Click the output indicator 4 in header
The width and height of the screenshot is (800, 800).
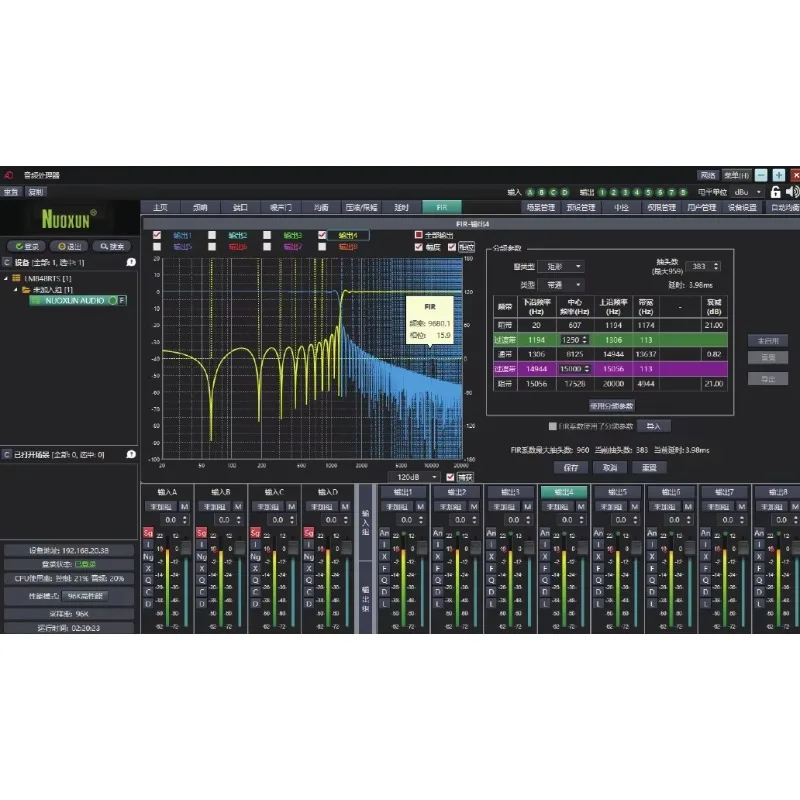pyautogui.click(x=637, y=192)
